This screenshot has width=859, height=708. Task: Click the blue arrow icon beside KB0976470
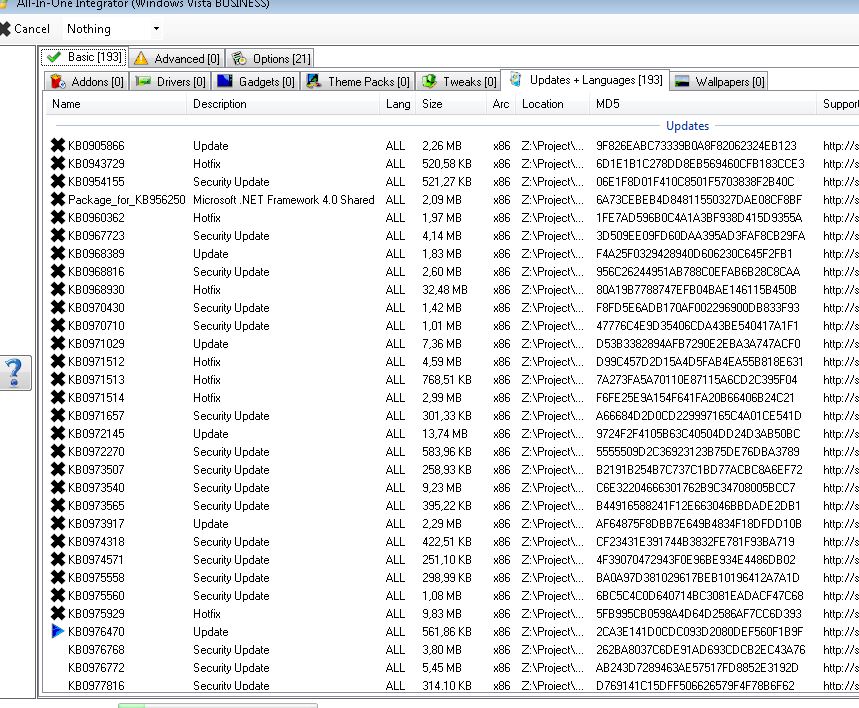[x=58, y=631]
